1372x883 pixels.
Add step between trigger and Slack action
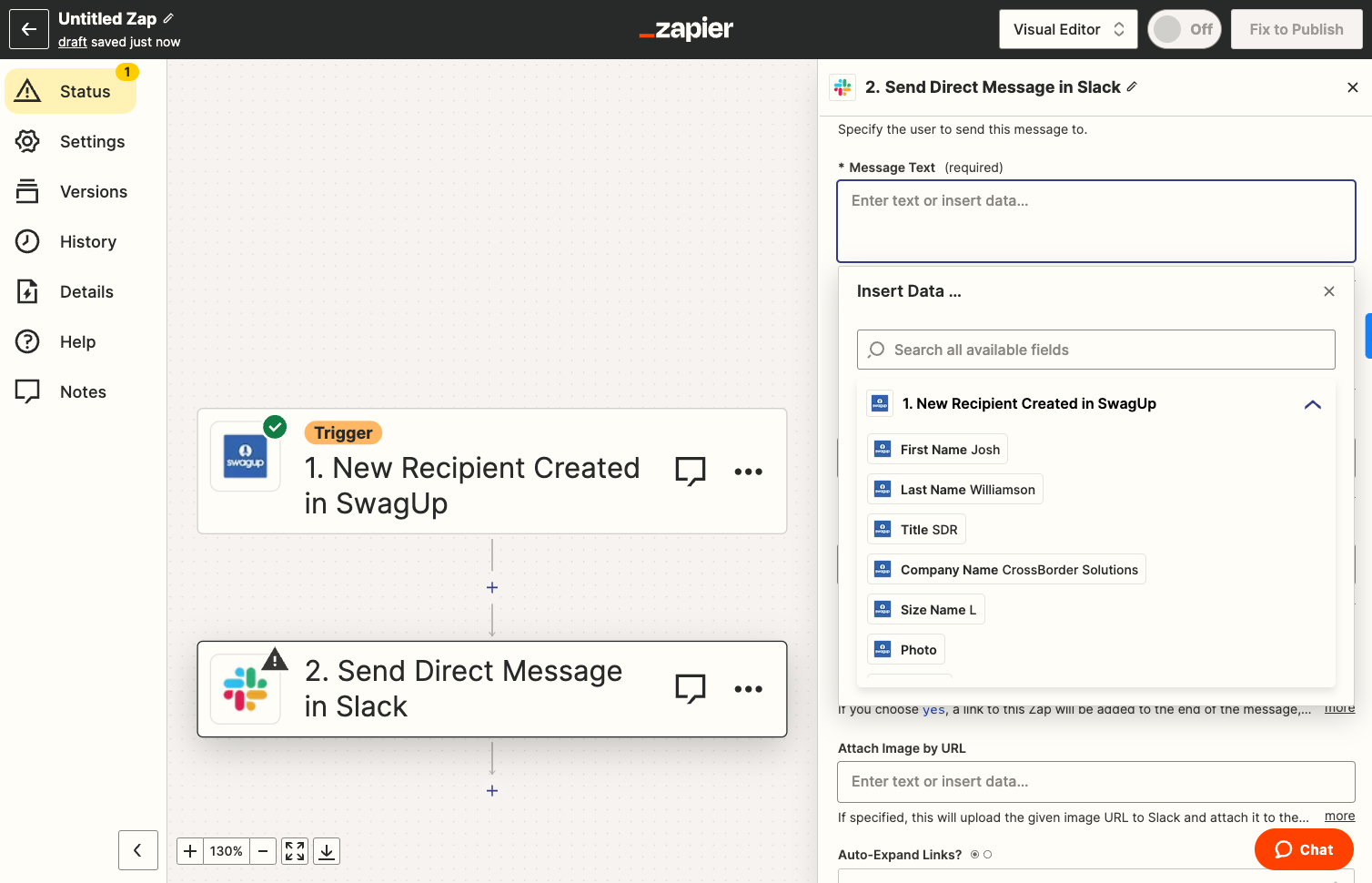click(492, 588)
